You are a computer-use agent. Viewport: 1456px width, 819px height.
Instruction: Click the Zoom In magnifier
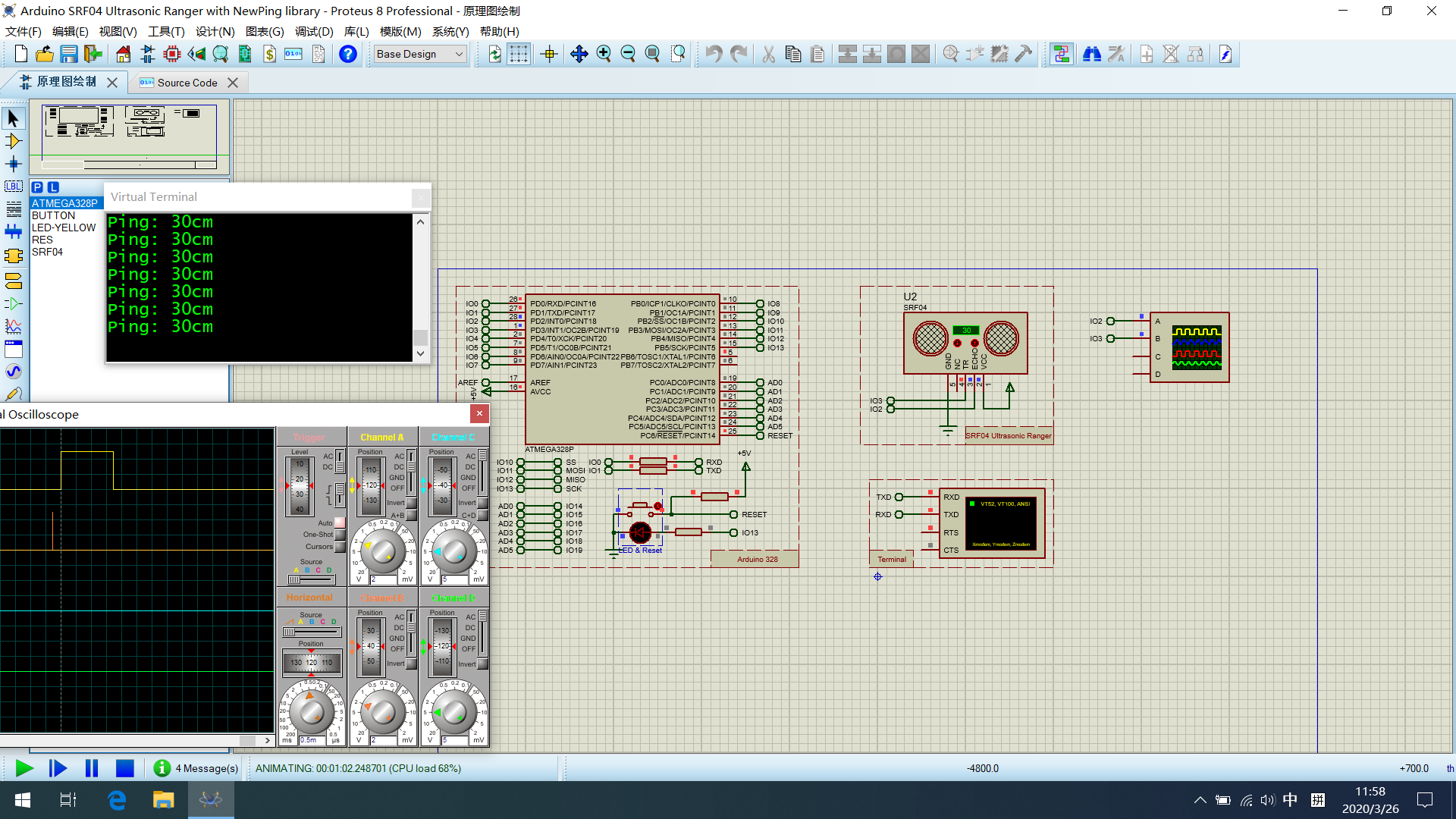(604, 54)
